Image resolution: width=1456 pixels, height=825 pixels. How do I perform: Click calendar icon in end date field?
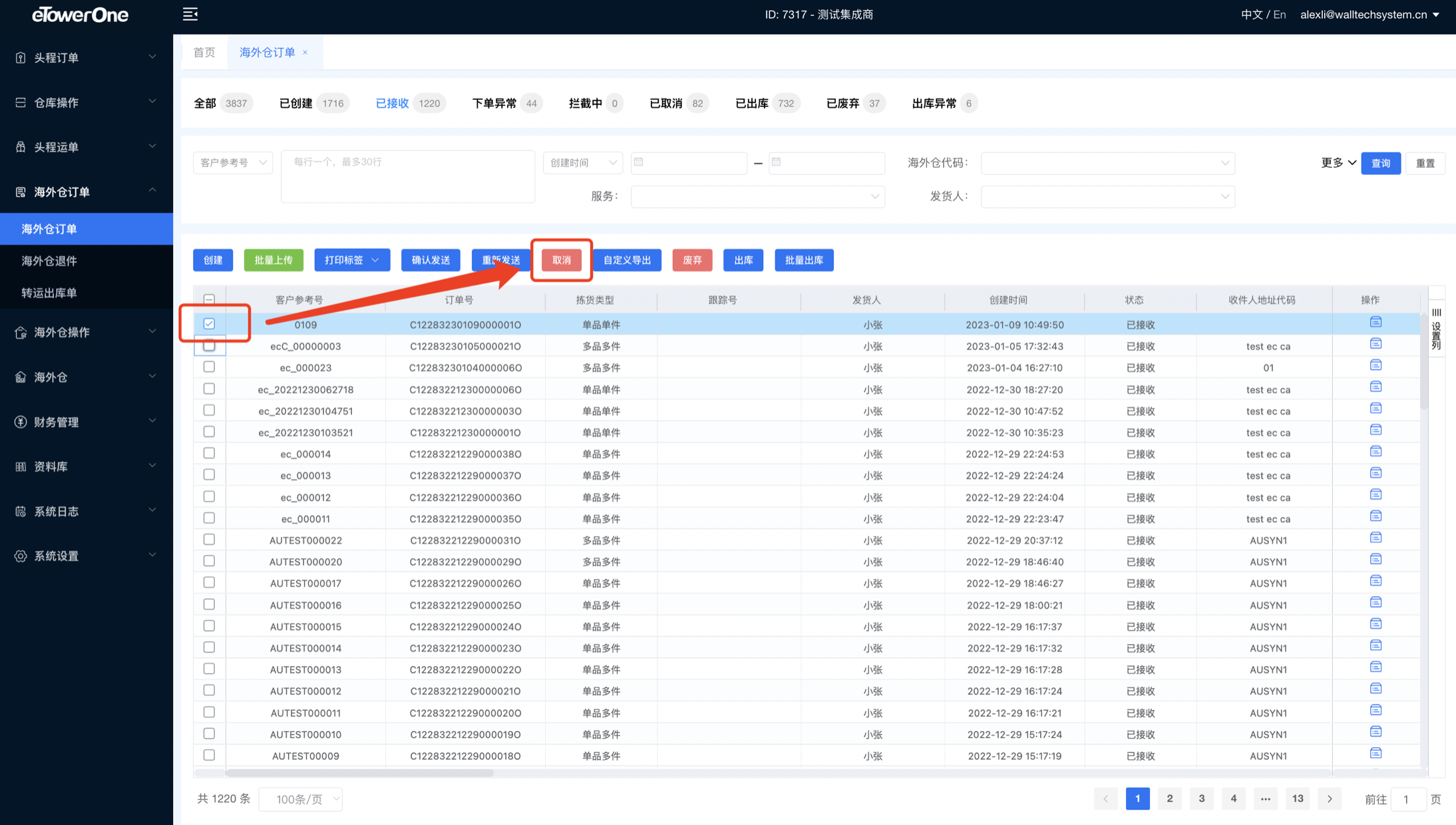coord(777,162)
